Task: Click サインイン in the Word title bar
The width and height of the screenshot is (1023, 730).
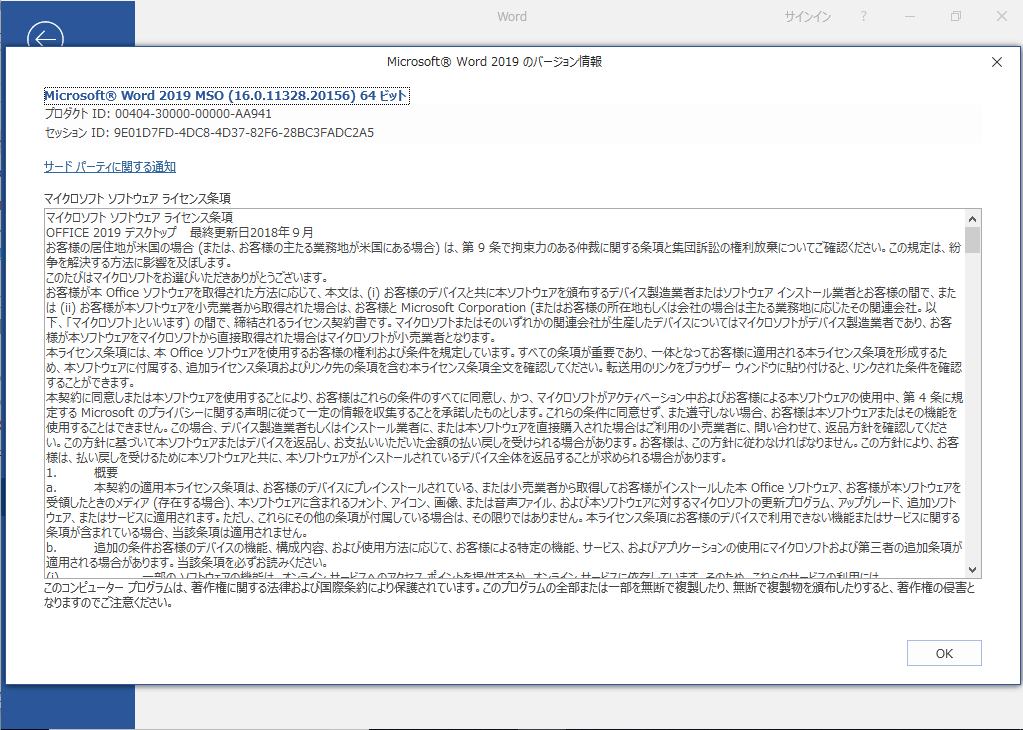Action: click(x=807, y=17)
